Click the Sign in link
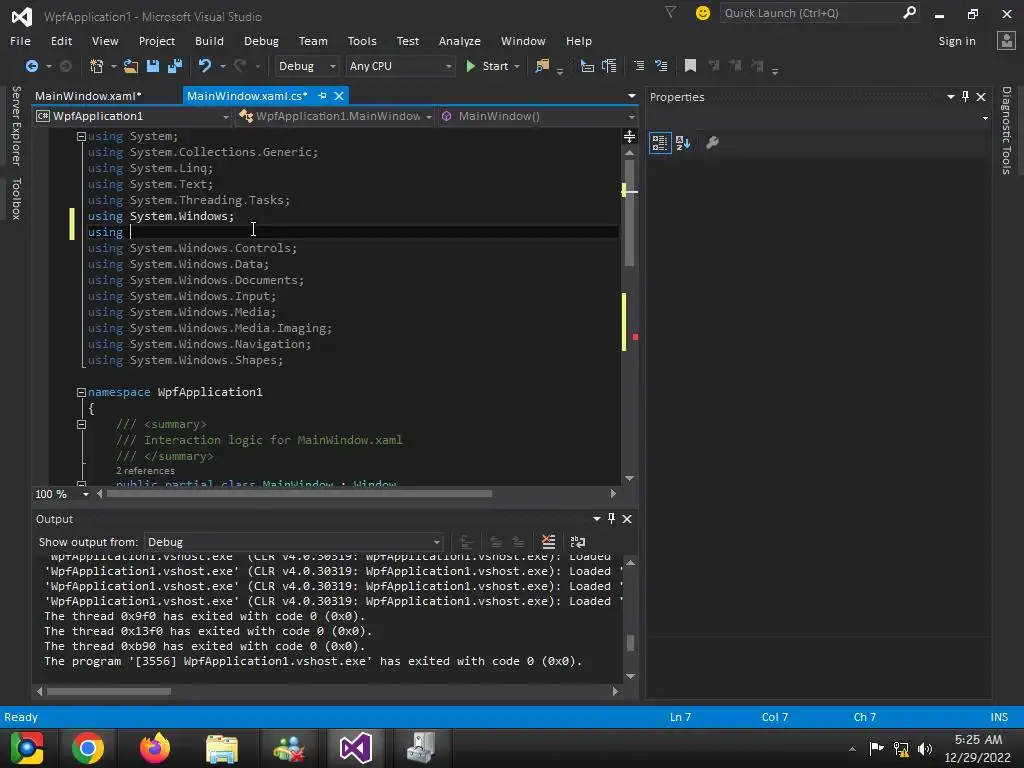 [x=957, y=40]
